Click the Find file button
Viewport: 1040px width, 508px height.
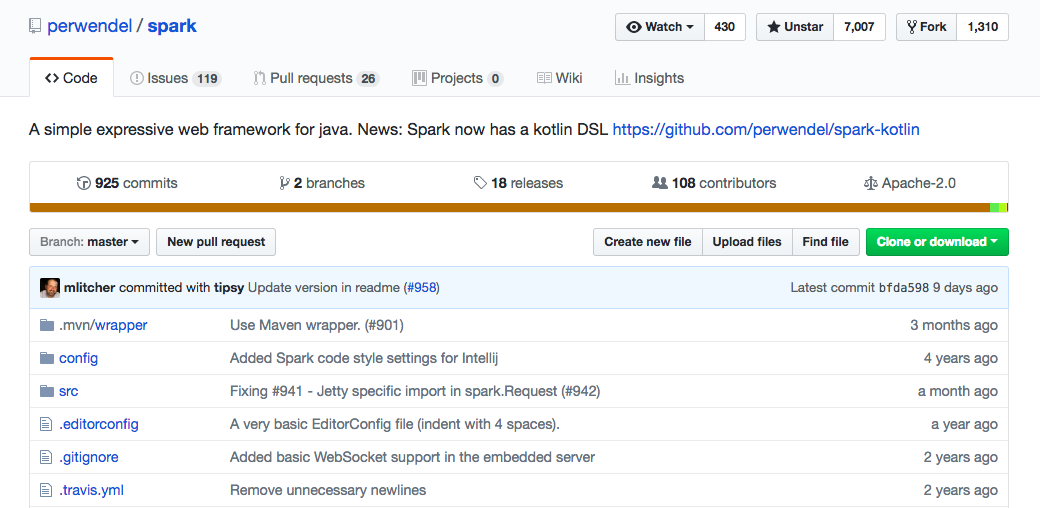click(x=825, y=242)
